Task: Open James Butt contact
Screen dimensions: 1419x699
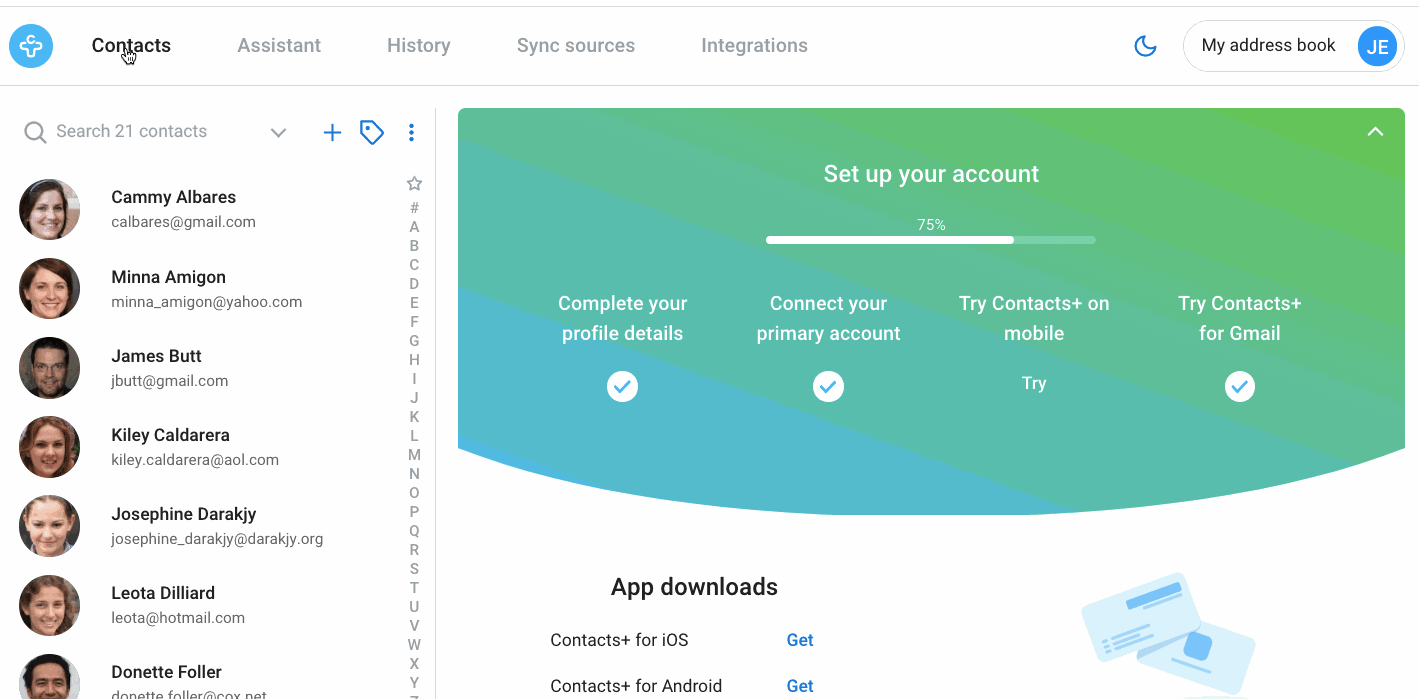Action: (200, 367)
